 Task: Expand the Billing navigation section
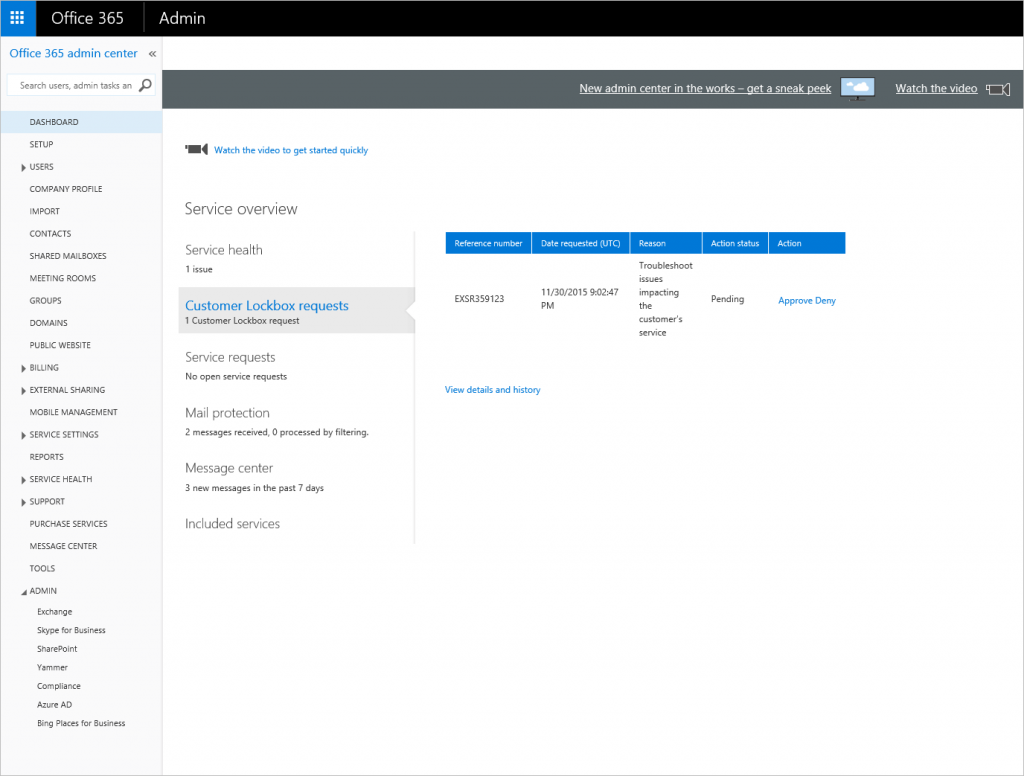[x=23, y=368]
